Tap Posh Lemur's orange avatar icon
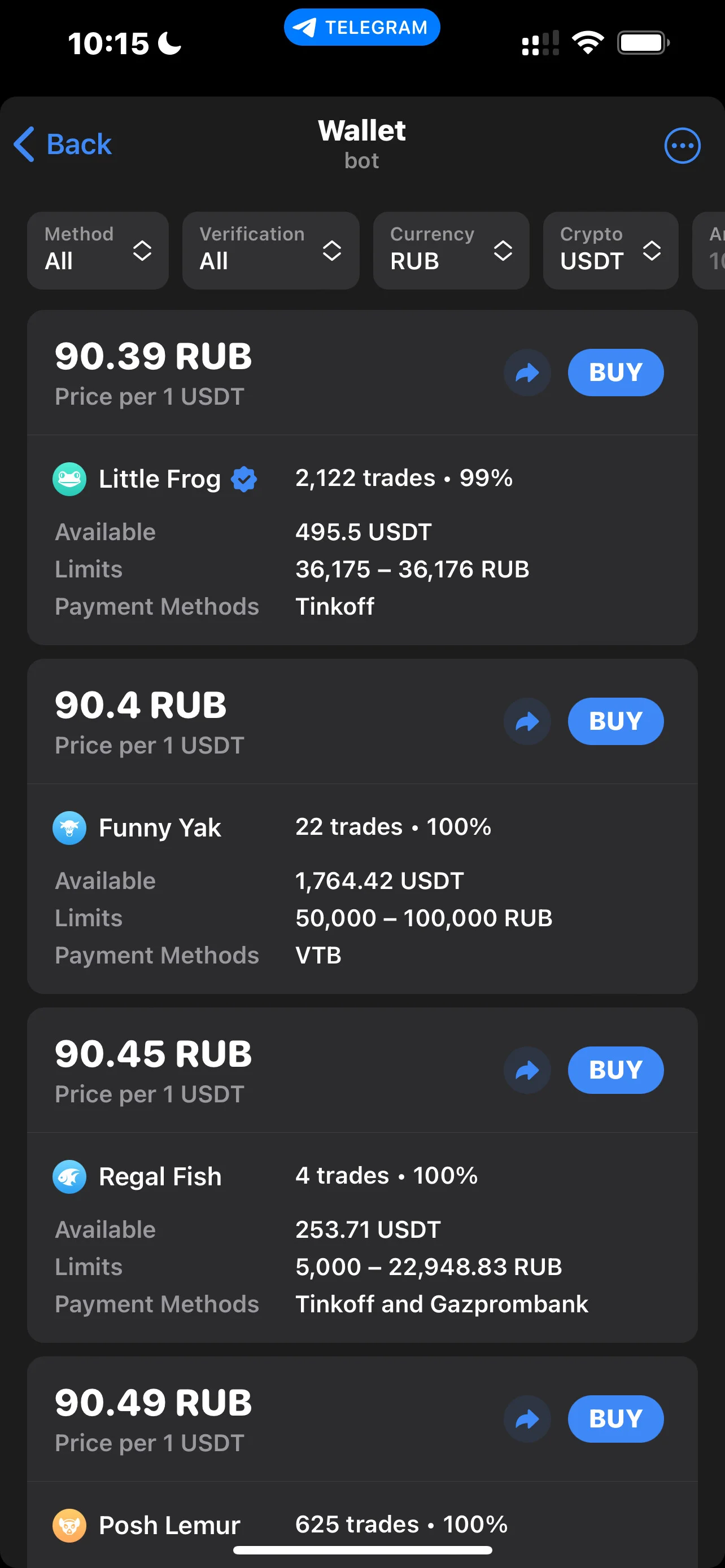This screenshot has height=1568, width=725. pyautogui.click(x=69, y=1526)
